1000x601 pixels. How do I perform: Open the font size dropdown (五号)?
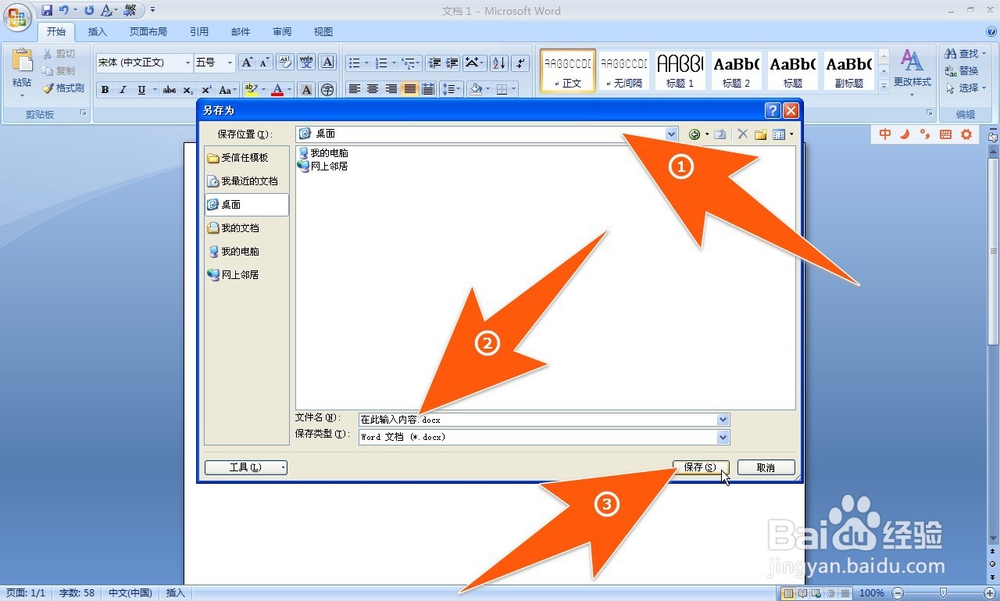(230, 63)
